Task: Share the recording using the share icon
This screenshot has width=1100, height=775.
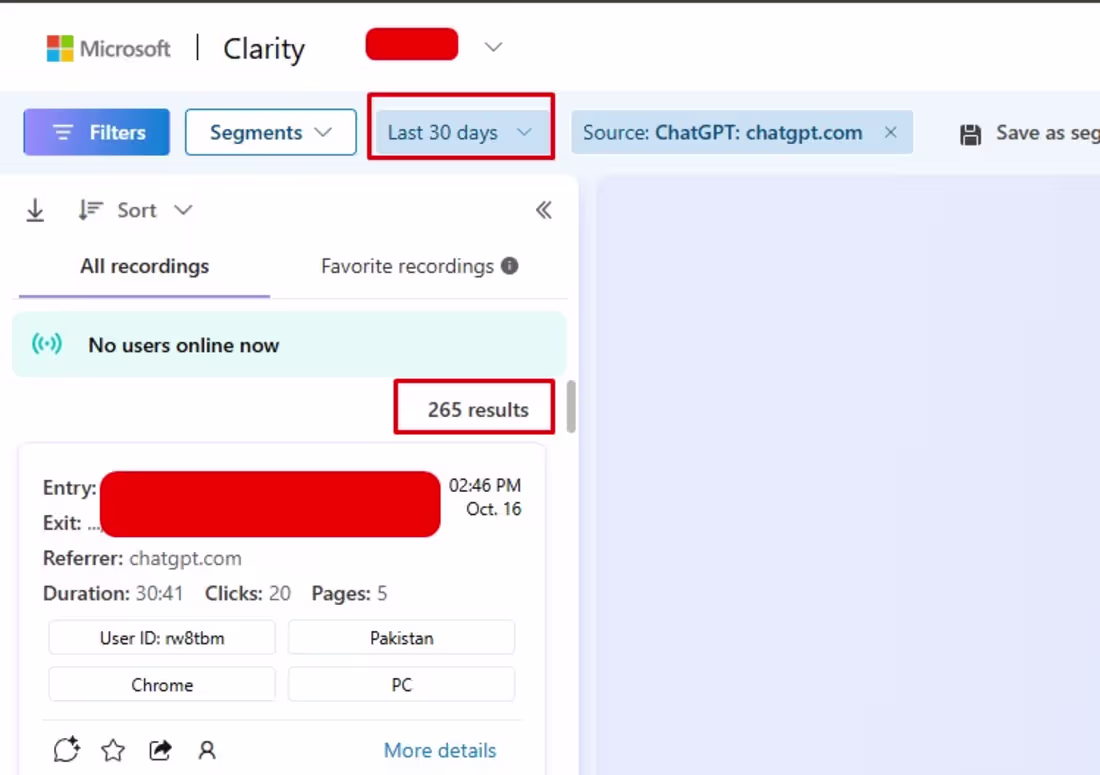Action: pos(160,749)
